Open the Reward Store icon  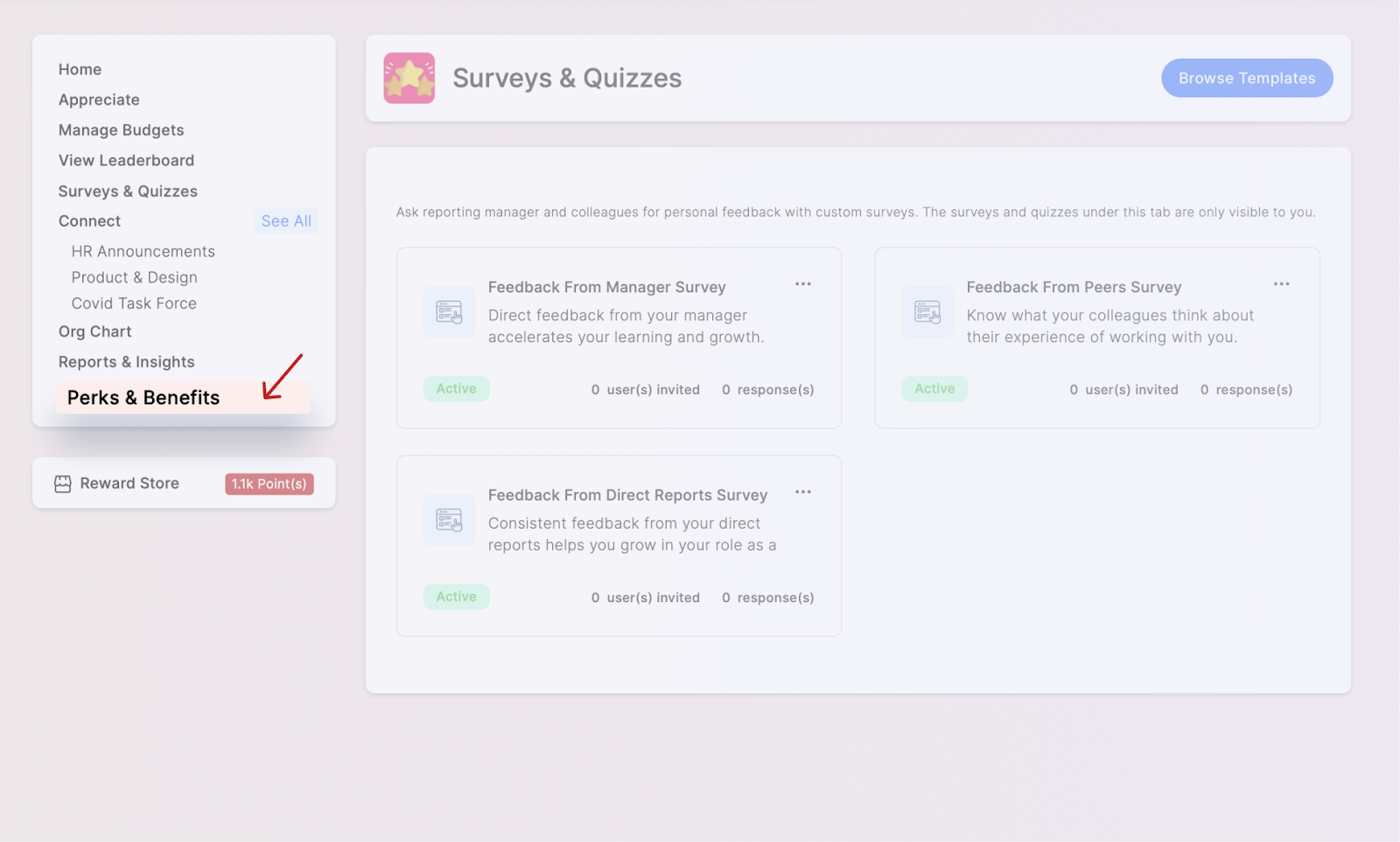[x=62, y=484]
